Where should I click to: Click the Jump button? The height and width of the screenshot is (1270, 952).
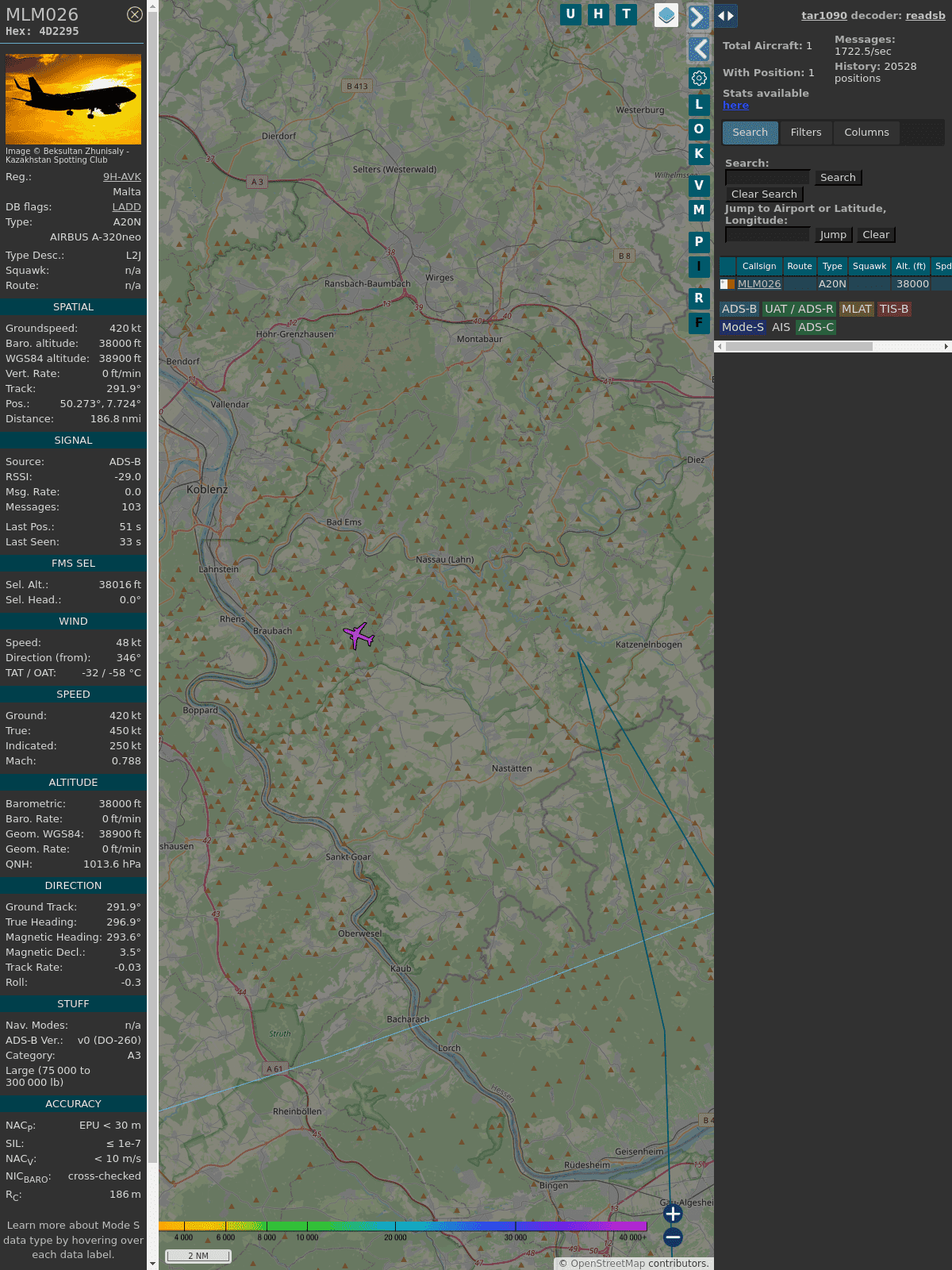click(x=833, y=235)
